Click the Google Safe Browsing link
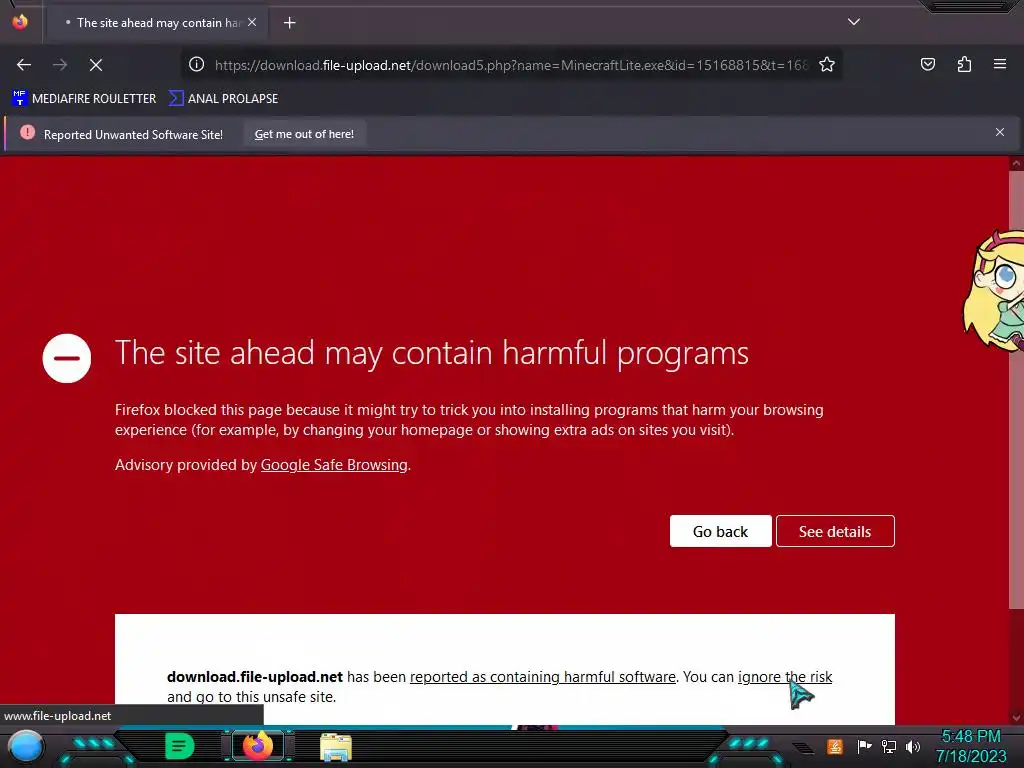This screenshot has height=768, width=1024. [334, 465]
